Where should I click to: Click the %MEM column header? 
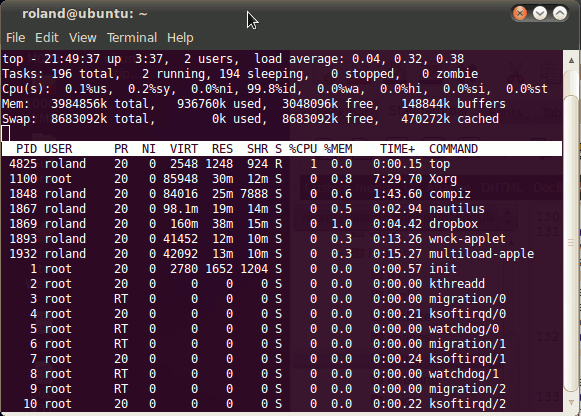338,149
